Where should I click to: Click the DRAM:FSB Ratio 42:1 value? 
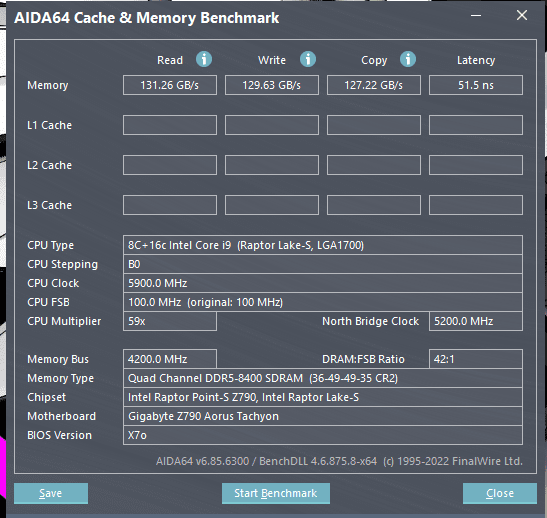pos(476,359)
